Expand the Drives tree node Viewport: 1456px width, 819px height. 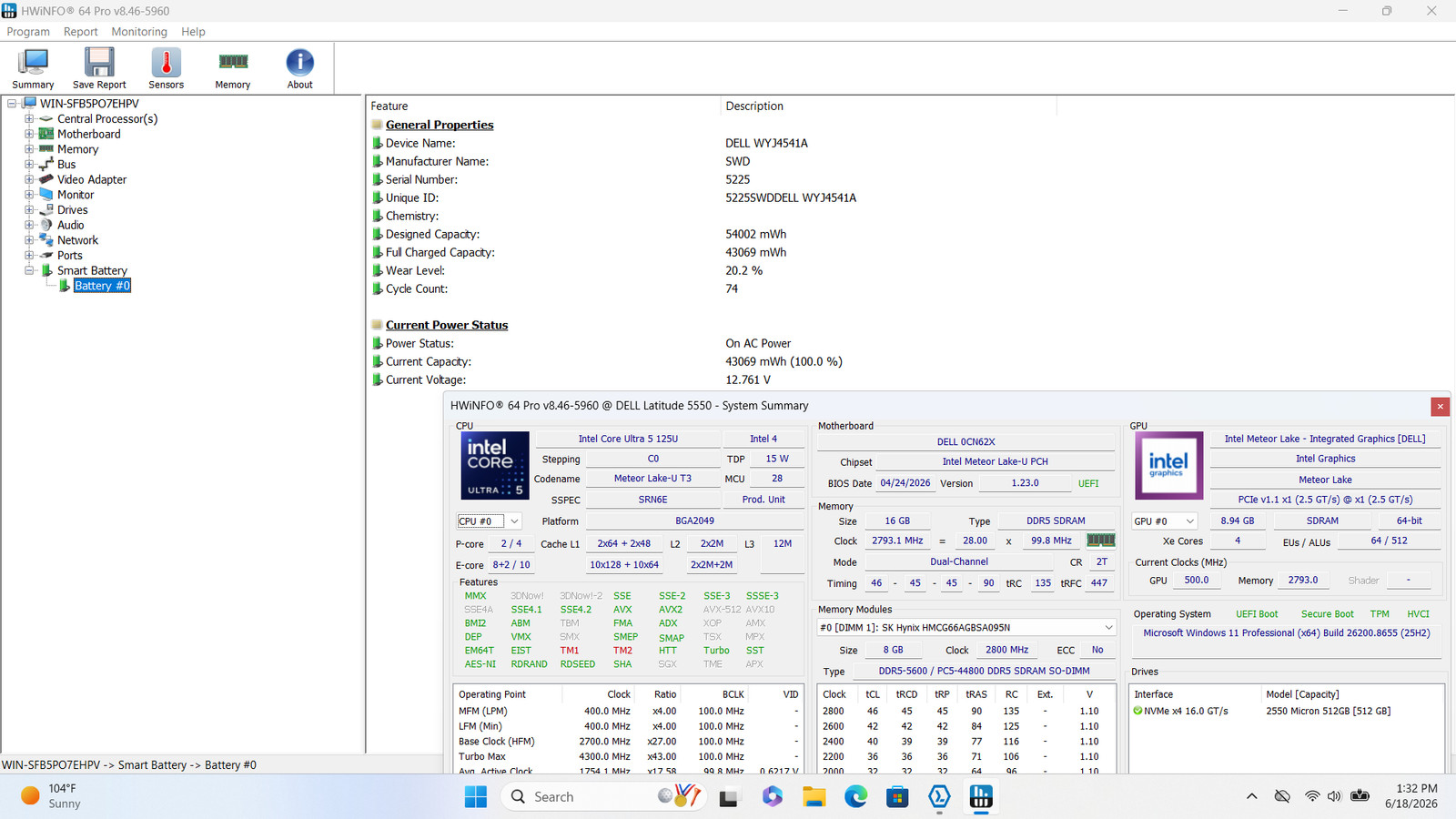pyautogui.click(x=29, y=210)
